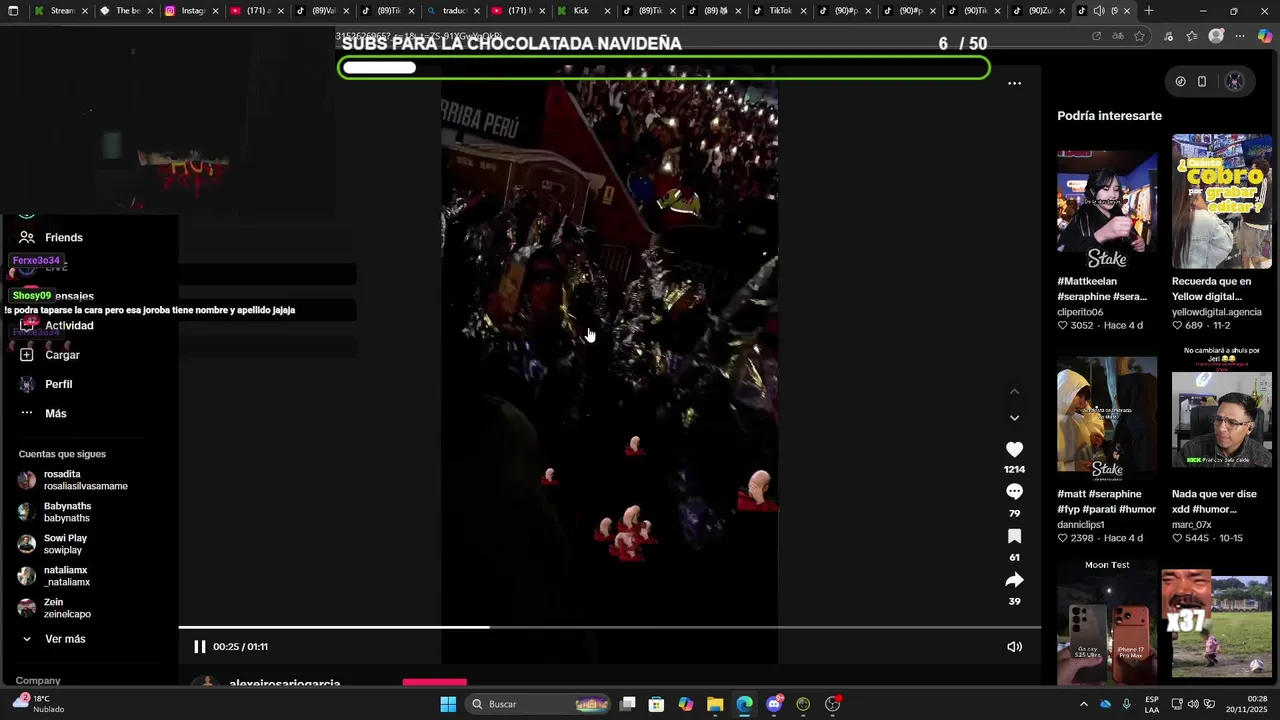The width and height of the screenshot is (1280, 720).
Task: Mute the active tab via speaker icon
Action: pyautogui.click(x=1098, y=11)
